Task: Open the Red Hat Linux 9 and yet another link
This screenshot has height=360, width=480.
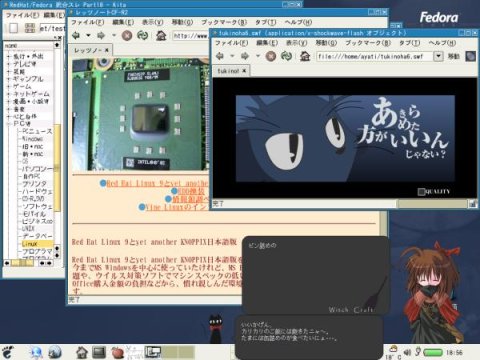Action: pyautogui.click(x=157, y=184)
